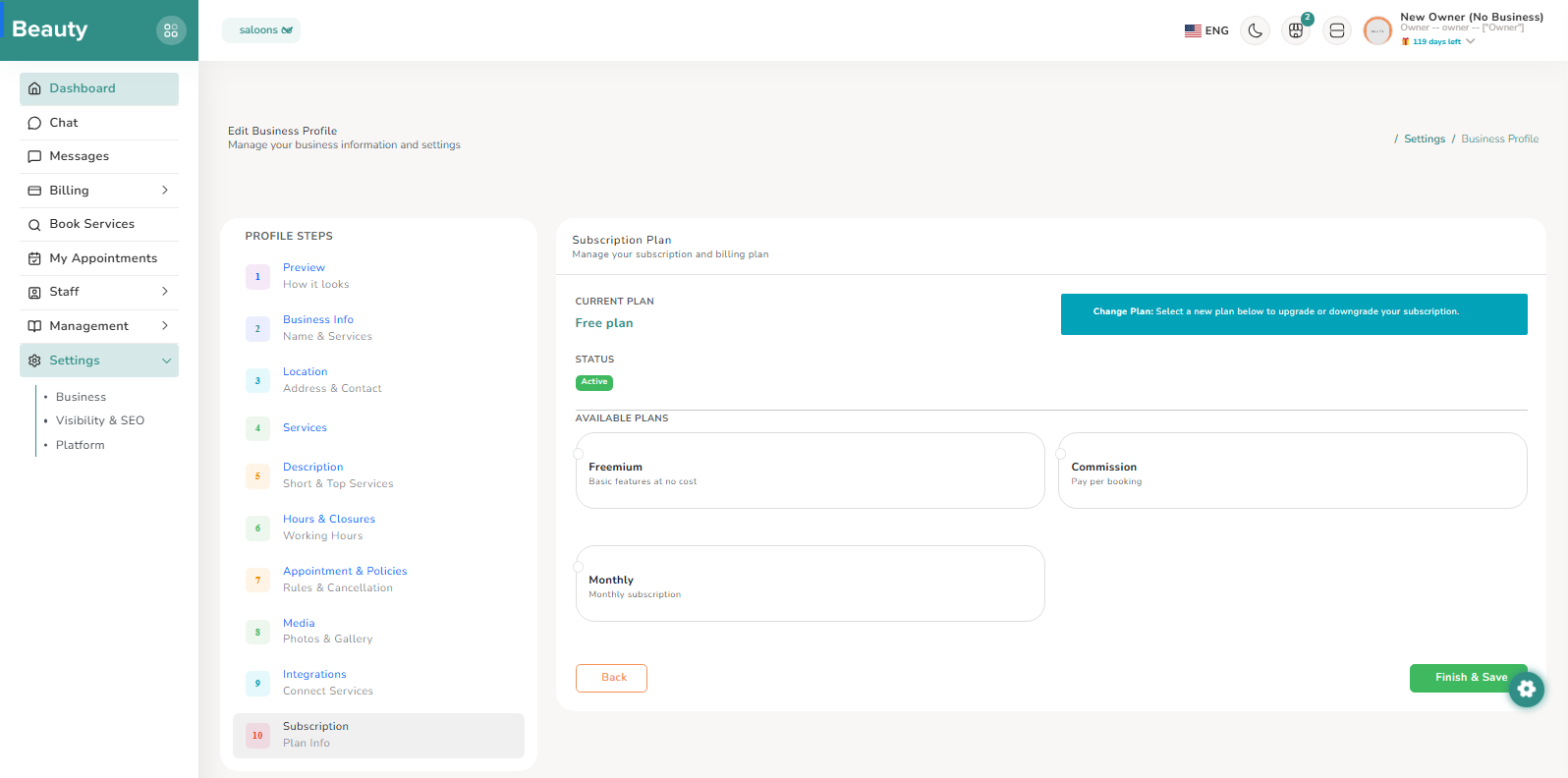Click the Staff badge icon
Screen dimensions: 1568x778
pyautogui.click(x=34, y=292)
